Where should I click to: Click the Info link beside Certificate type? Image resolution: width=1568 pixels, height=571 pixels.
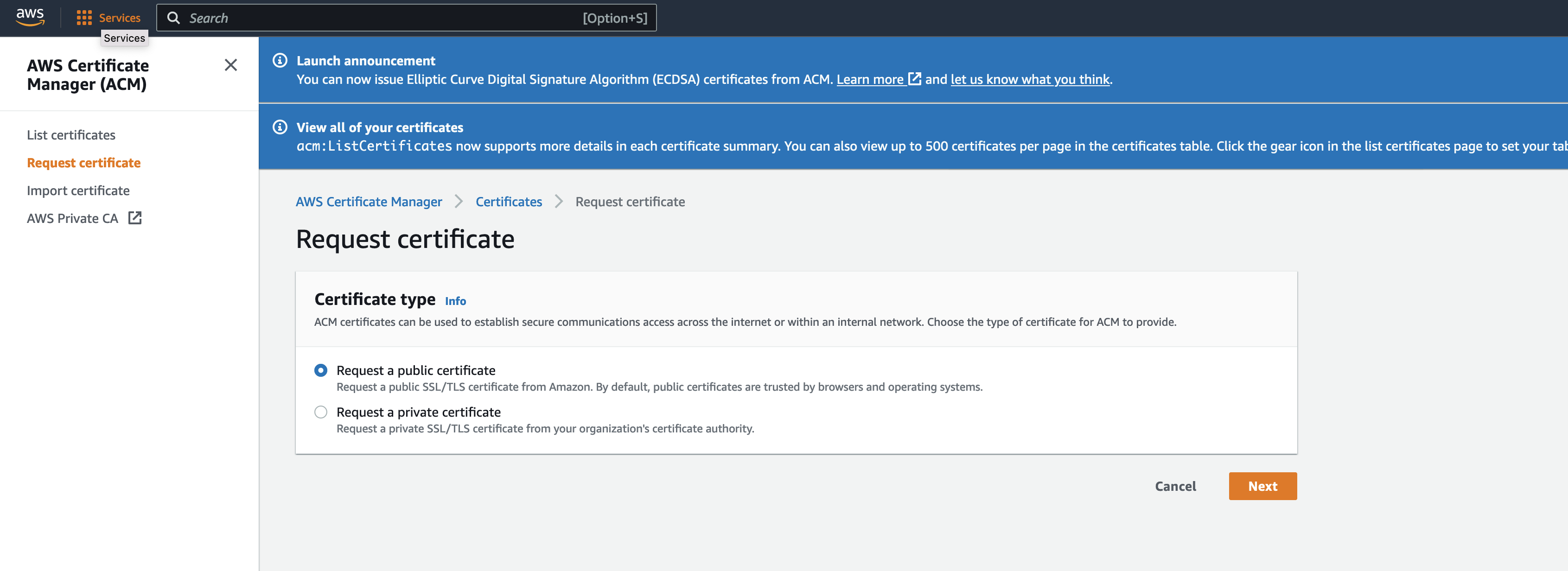(455, 300)
